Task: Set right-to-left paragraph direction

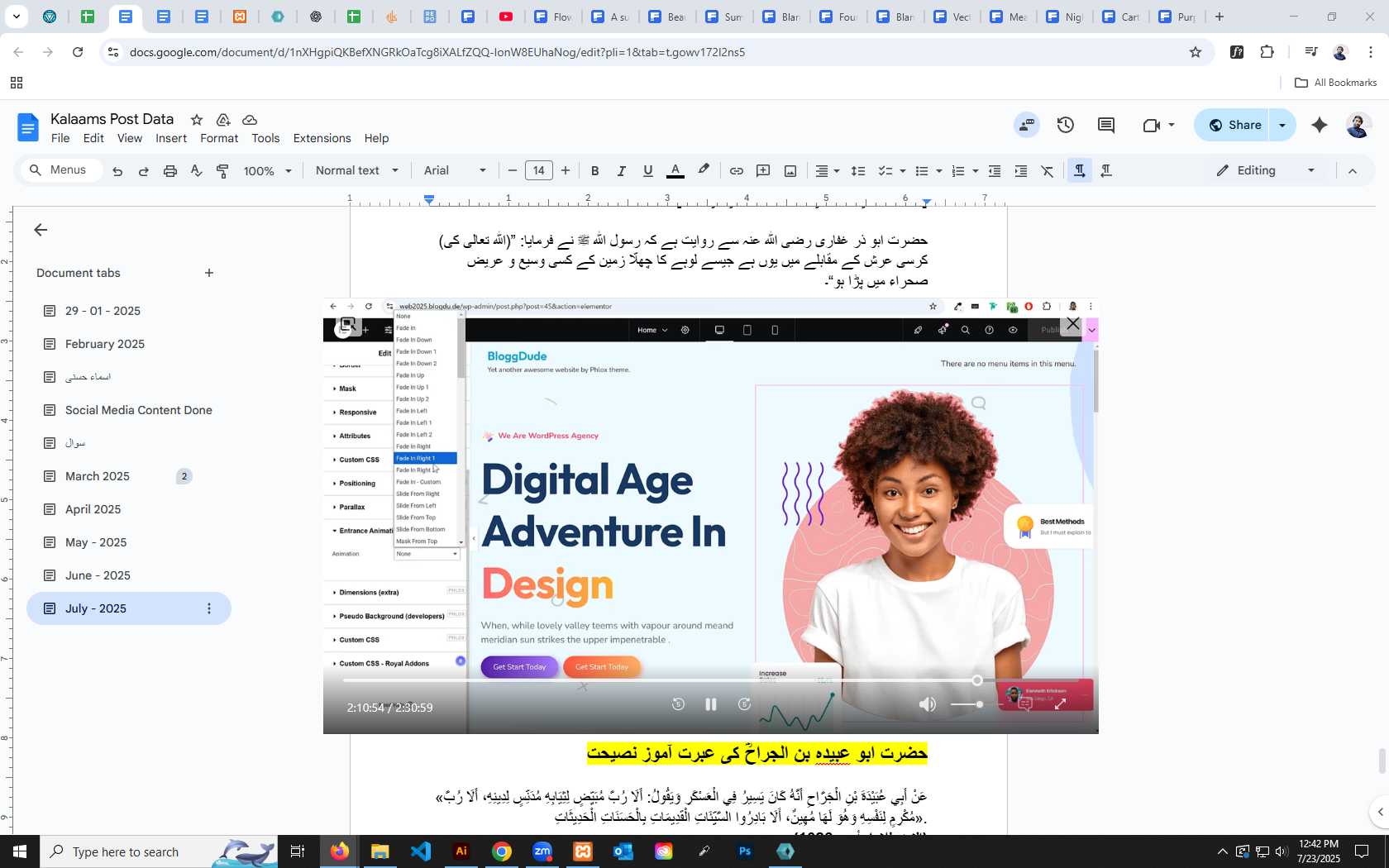Action: pyautogui.click(x=1106, y=171)
